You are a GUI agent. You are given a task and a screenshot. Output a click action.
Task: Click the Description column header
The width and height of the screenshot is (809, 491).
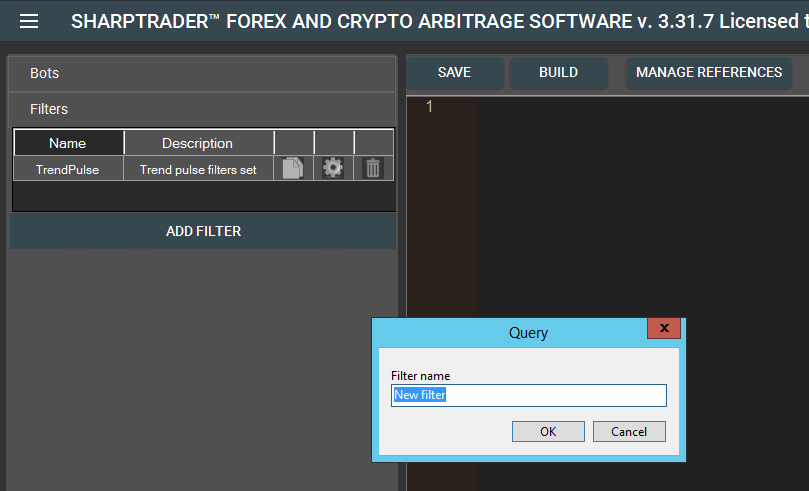pyautogui.click(x=198, y=143)
